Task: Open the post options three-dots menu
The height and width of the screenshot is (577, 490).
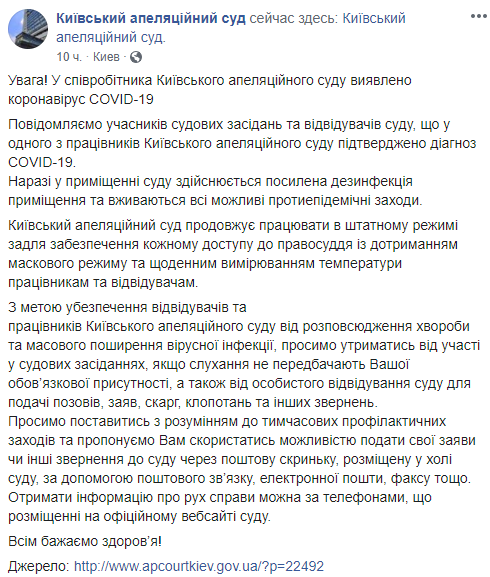Action: click(478, 16)
